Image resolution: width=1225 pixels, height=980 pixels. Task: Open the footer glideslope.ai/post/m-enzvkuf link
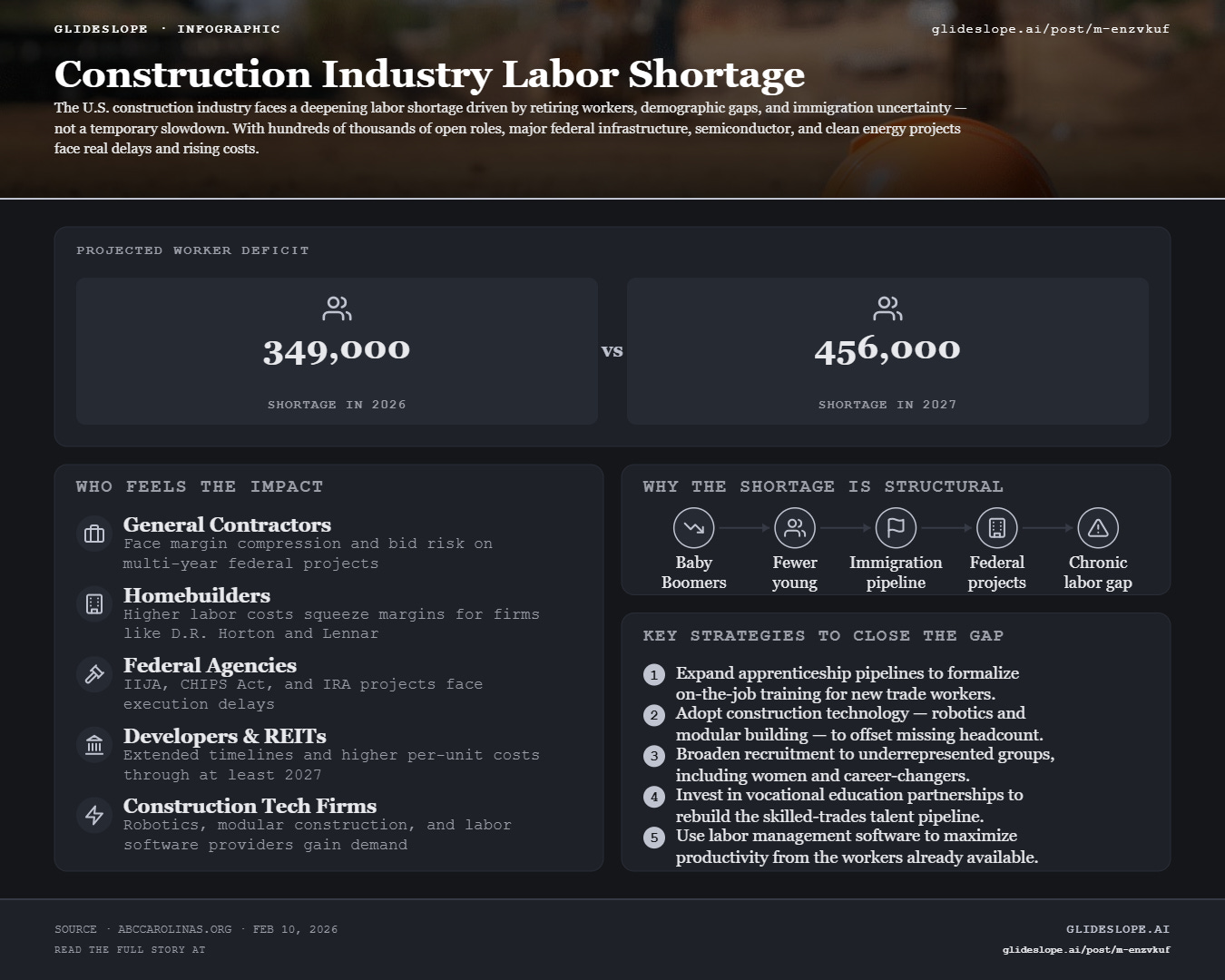(1086, 950)
